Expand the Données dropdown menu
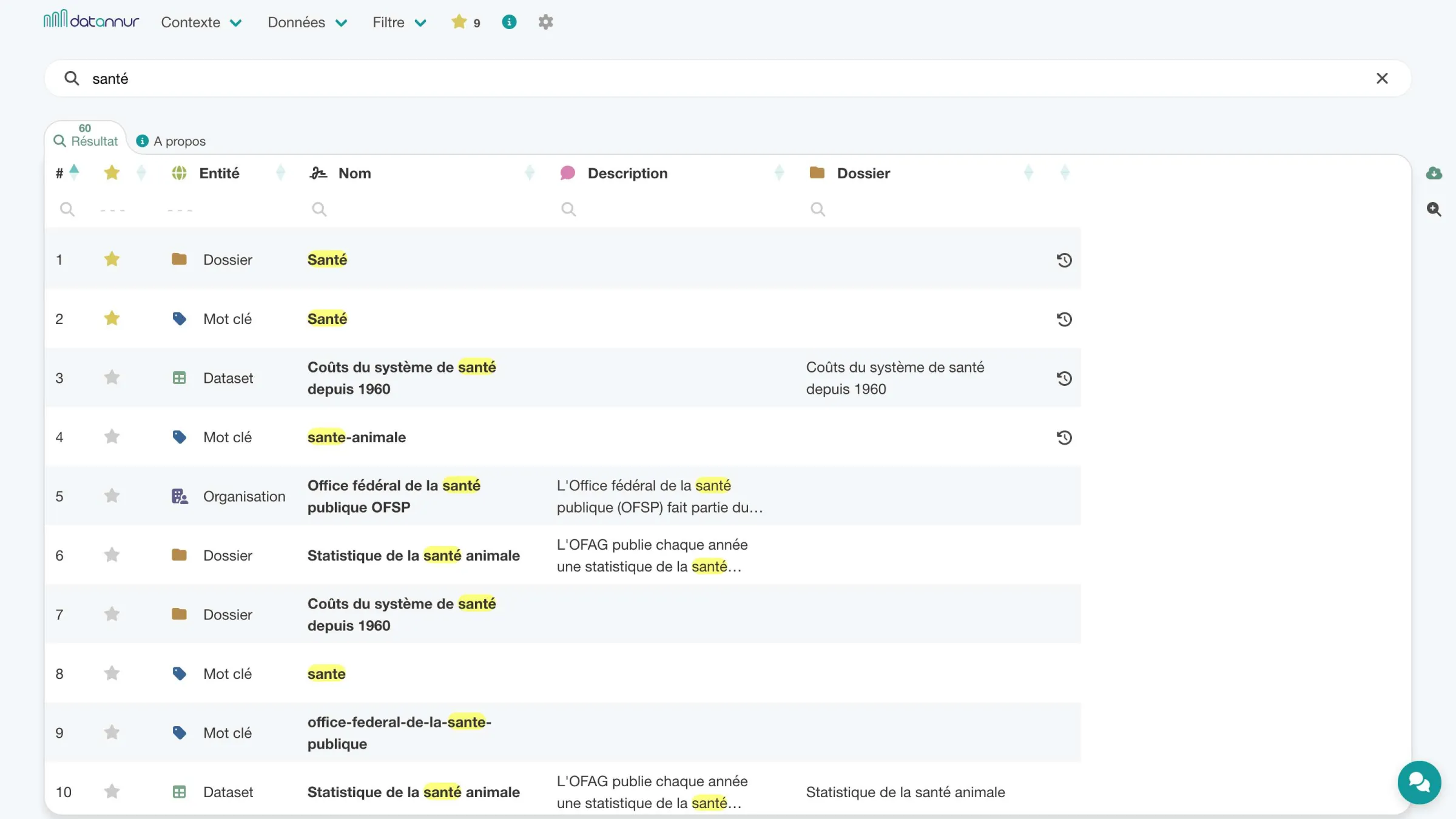This screenshot has height=819, width=1456. pos(308,22)
